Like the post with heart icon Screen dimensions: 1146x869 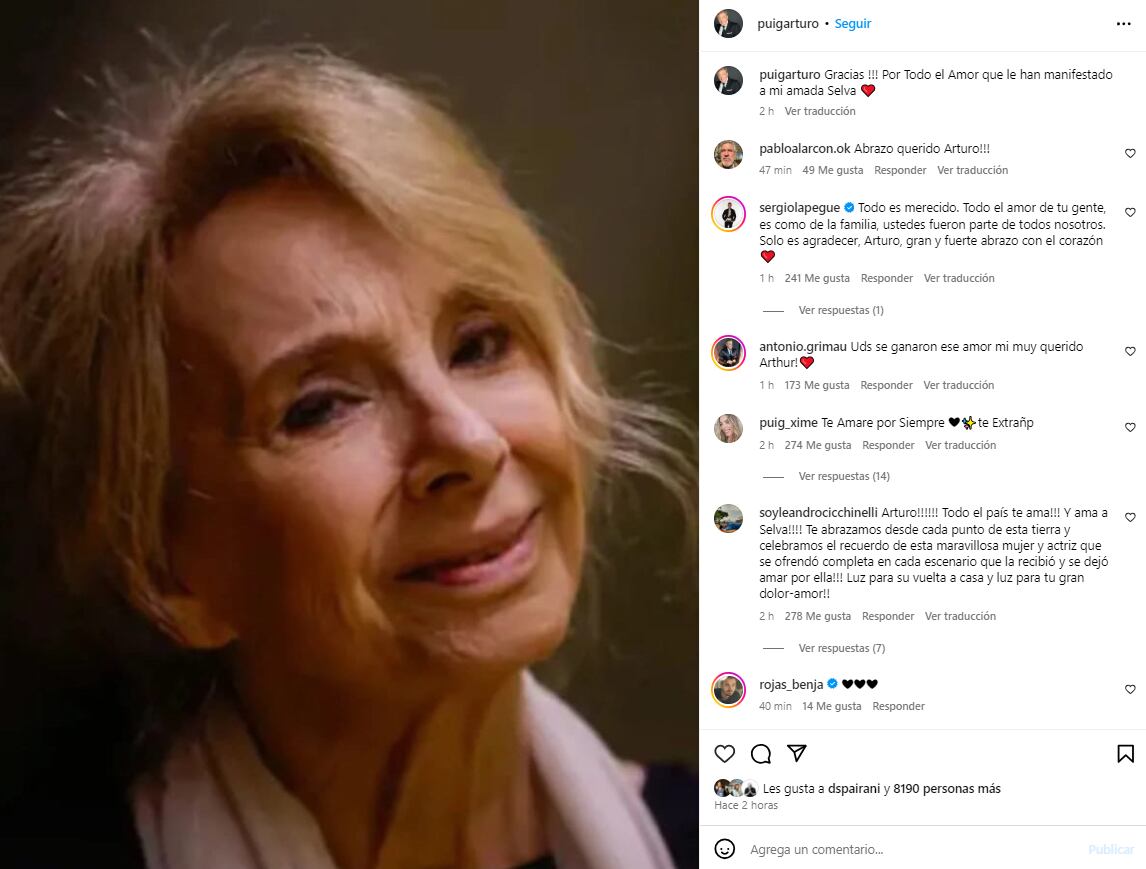coord(724,754)
